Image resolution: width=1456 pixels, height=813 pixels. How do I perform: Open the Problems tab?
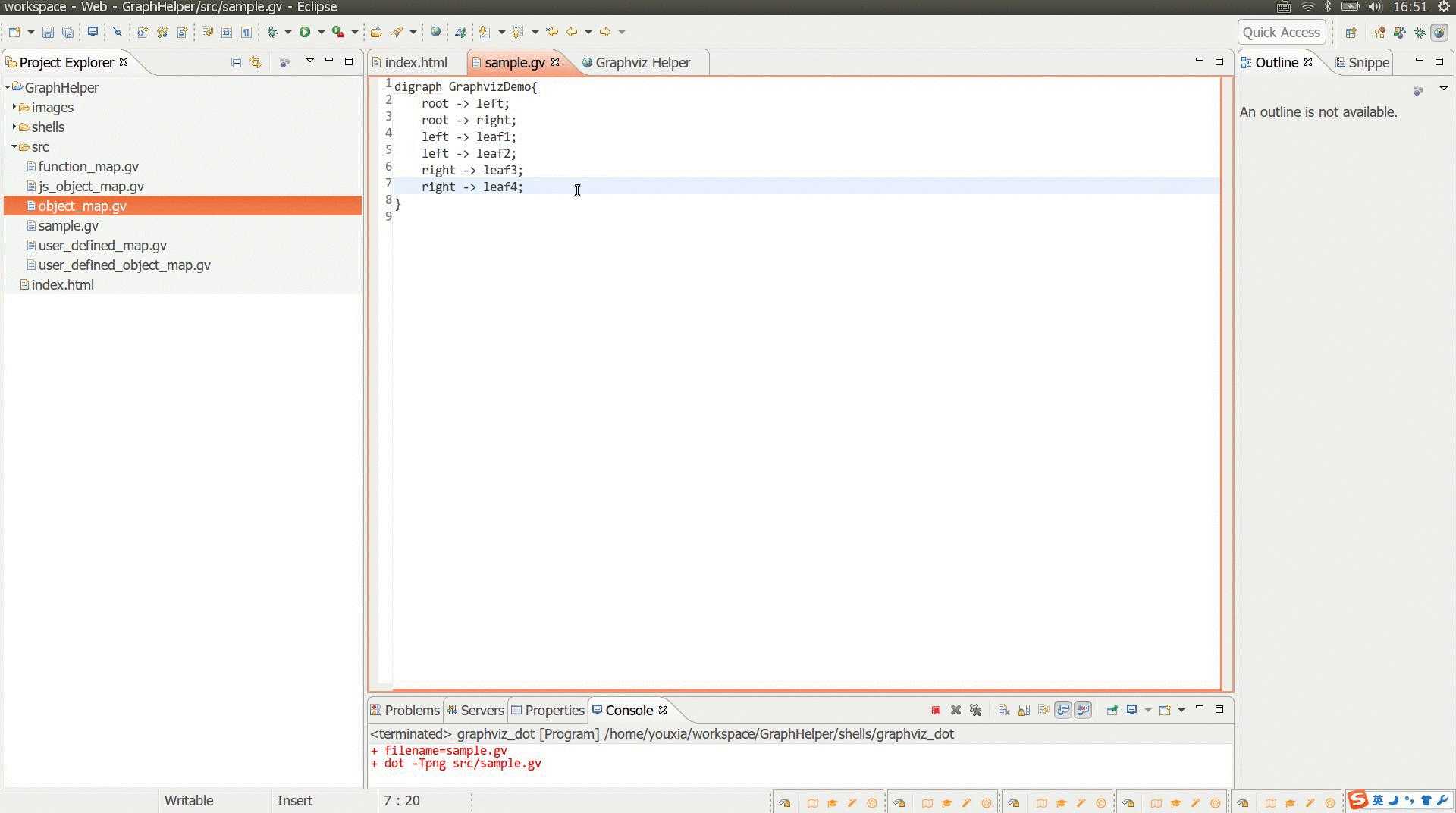pyautogui.click(x=405, y=710)
